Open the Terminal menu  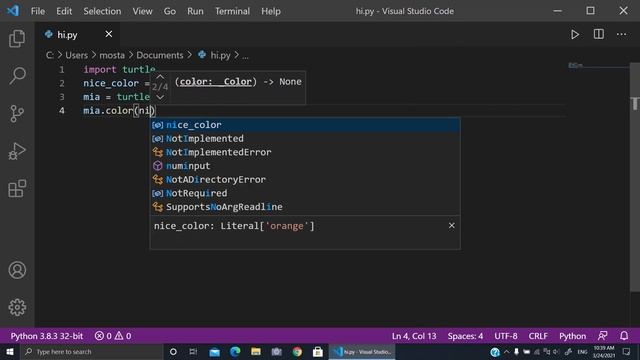coord(232,11)
